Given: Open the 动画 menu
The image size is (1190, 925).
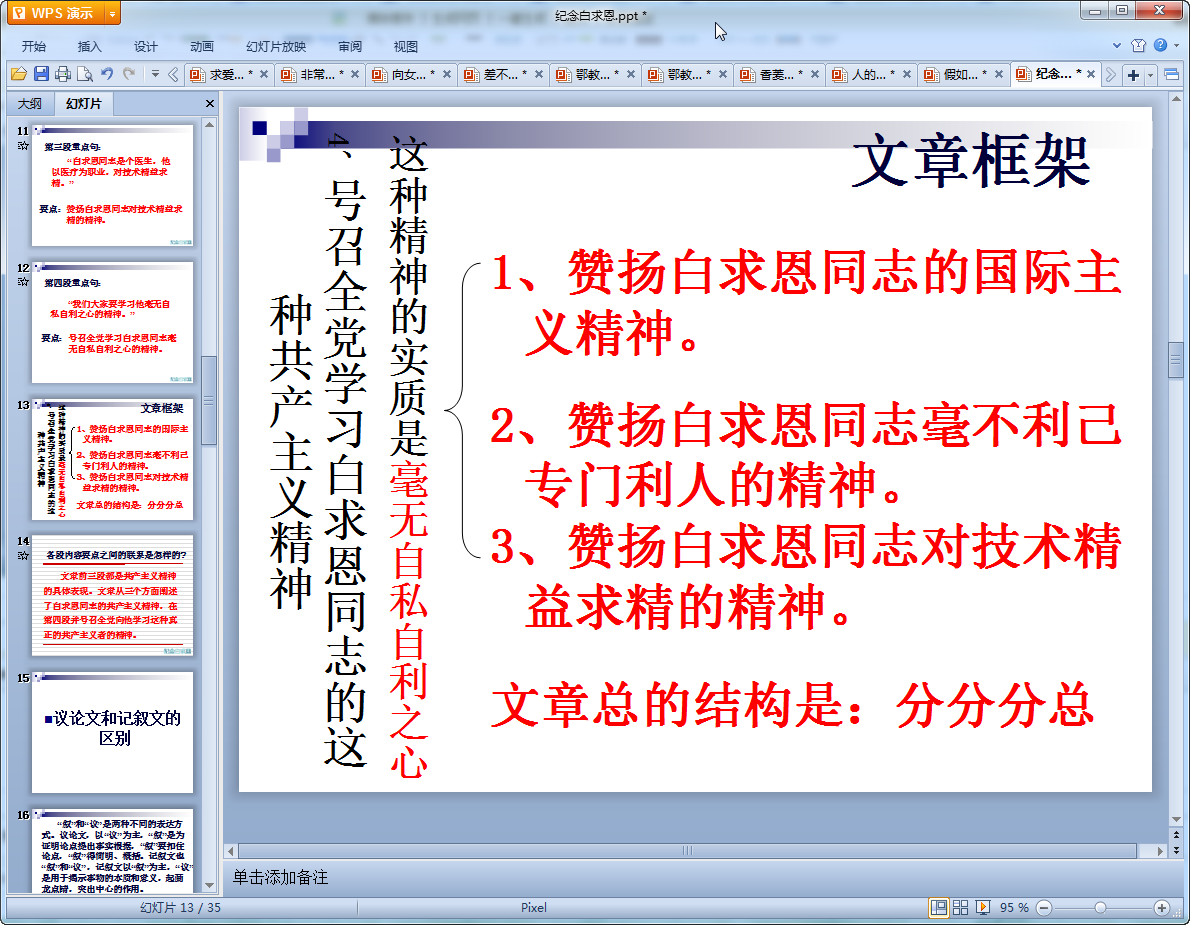Looking at the screenshot, I should [x=202, y=46].
